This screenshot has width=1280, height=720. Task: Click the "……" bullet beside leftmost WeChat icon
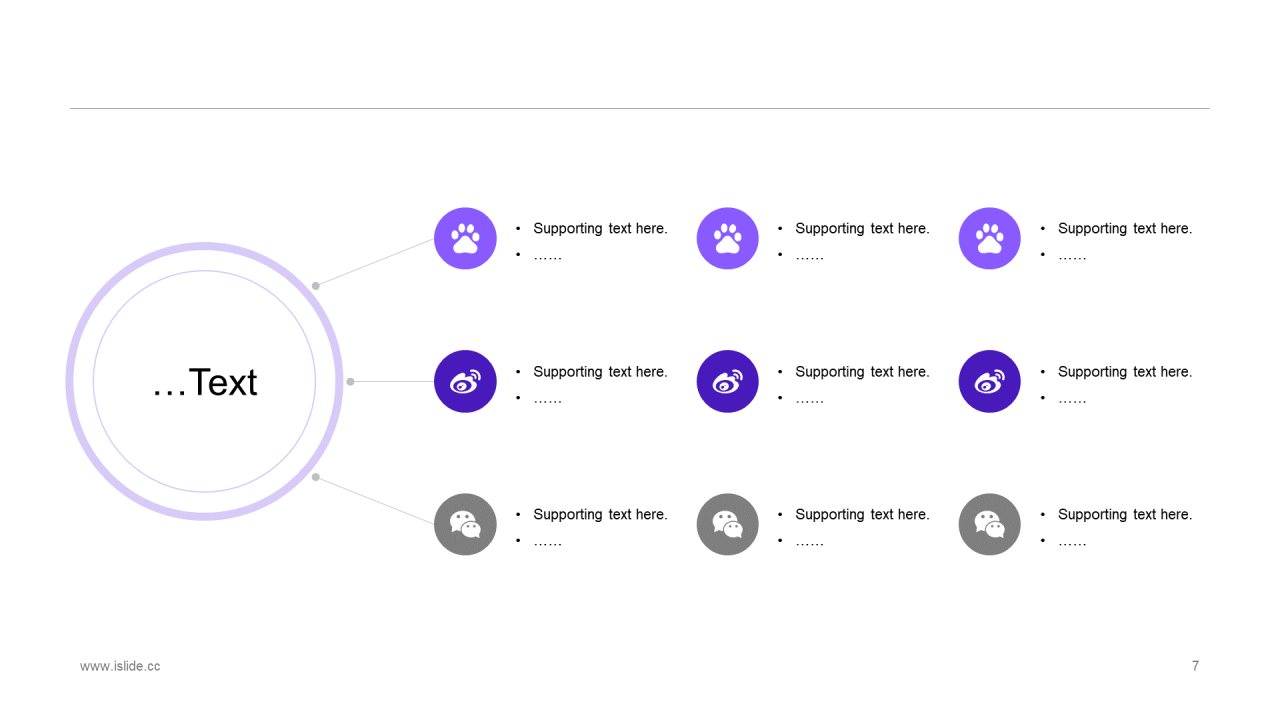tap(547, 542)
